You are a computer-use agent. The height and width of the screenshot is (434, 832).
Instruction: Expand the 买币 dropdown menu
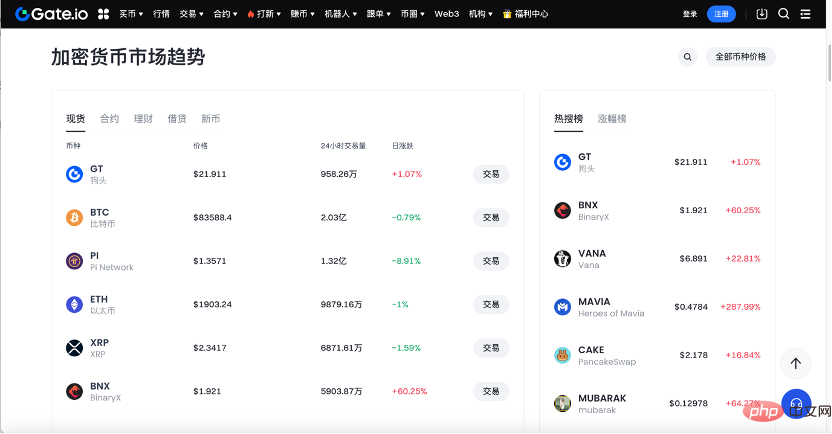pyautogui.click(x=130, y=14)
